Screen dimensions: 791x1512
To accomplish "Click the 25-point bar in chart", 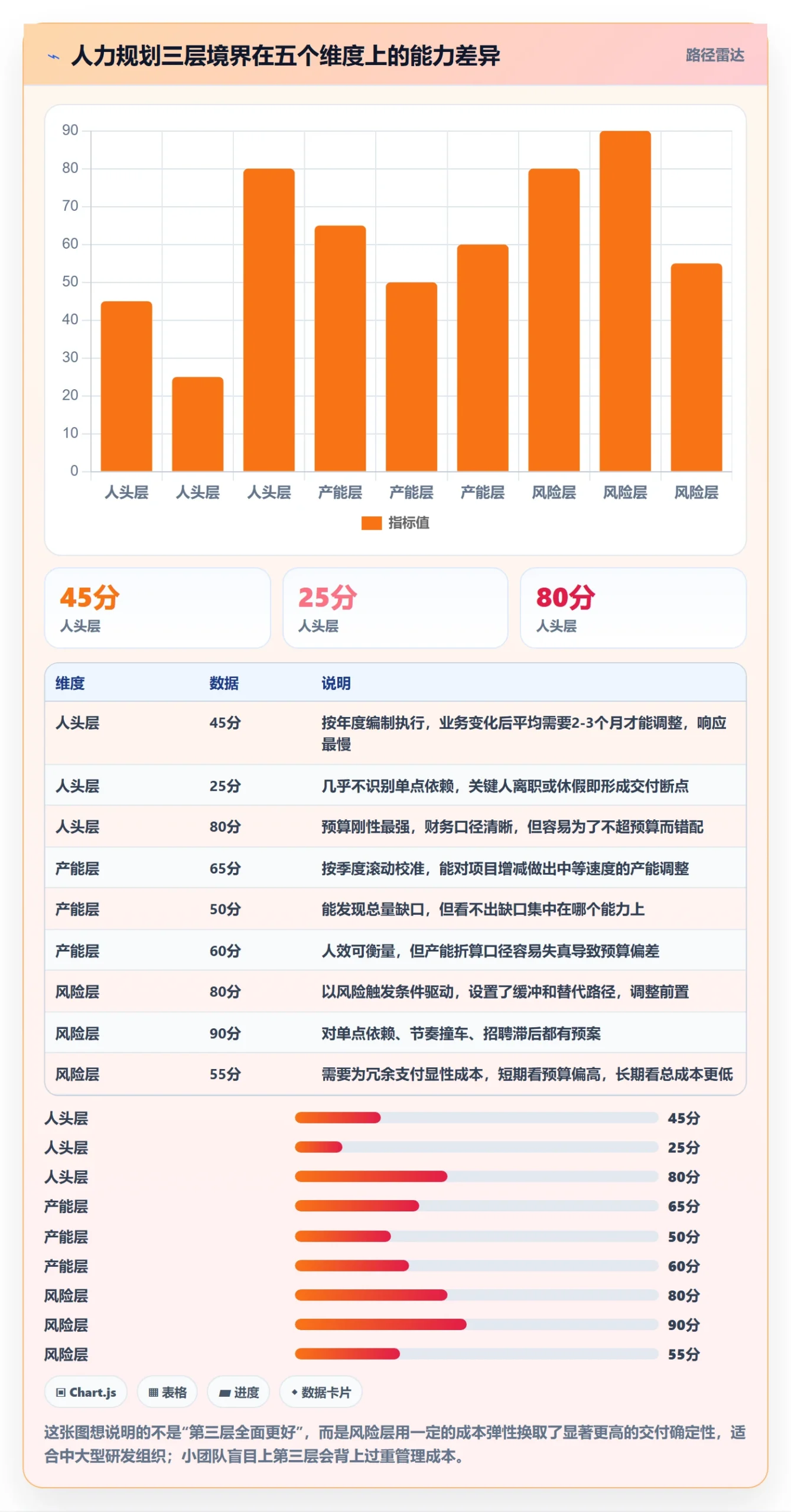I will (x=198, y=424).
